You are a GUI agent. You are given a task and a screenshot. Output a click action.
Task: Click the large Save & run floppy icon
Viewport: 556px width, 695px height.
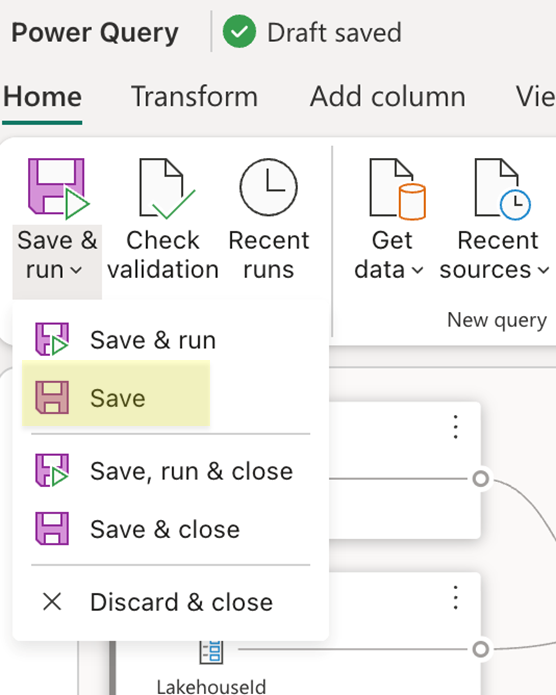click(58, 188)
